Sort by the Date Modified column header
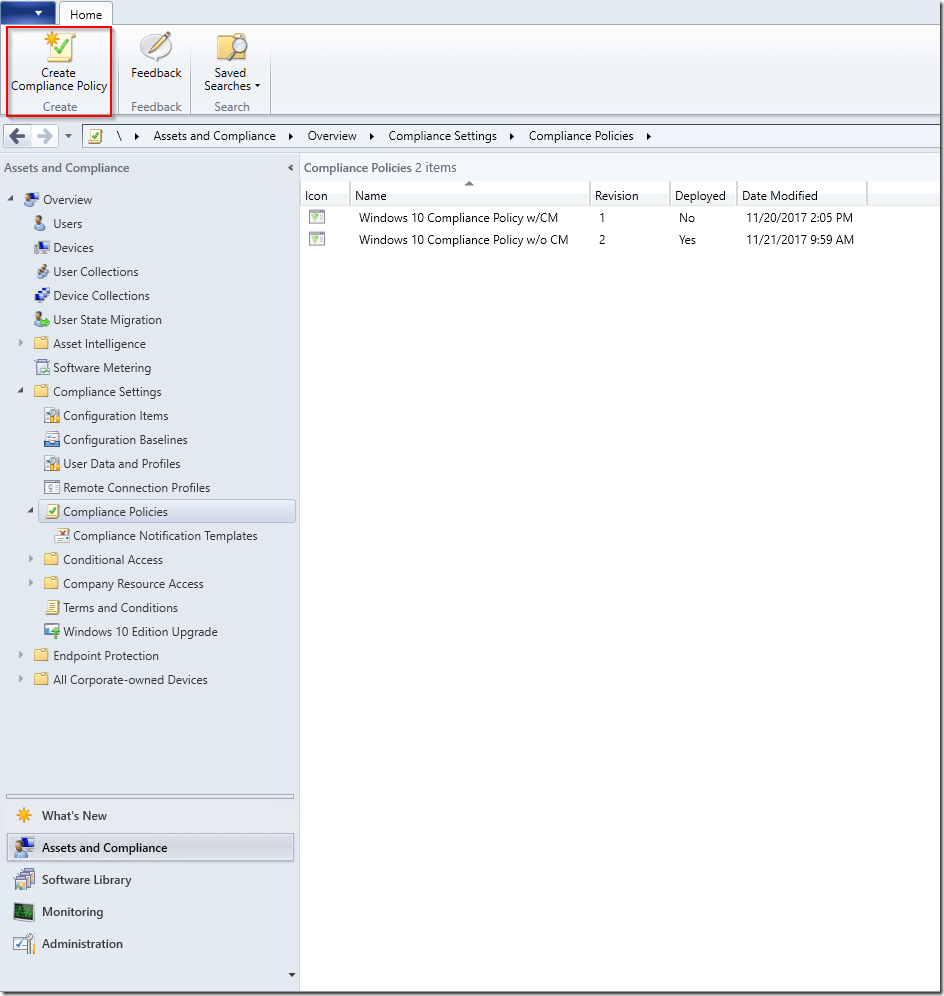The image size is (944, 996). point(780,196)
